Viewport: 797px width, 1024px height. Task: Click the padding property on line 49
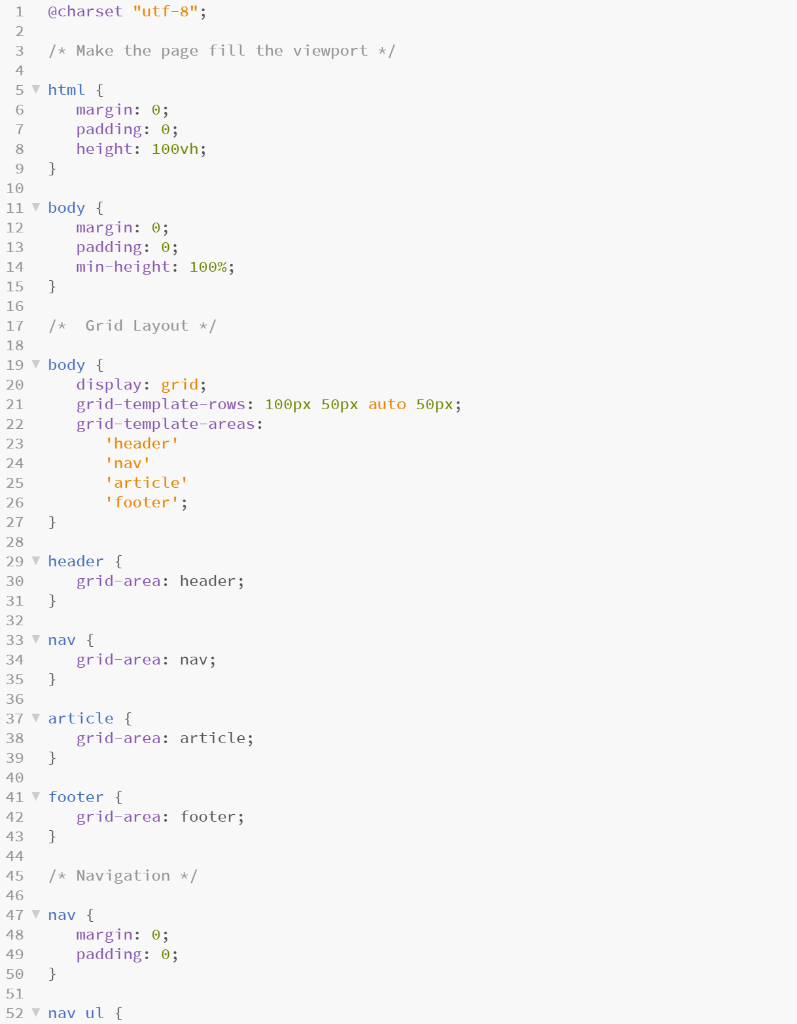click(x=108, y=954)
